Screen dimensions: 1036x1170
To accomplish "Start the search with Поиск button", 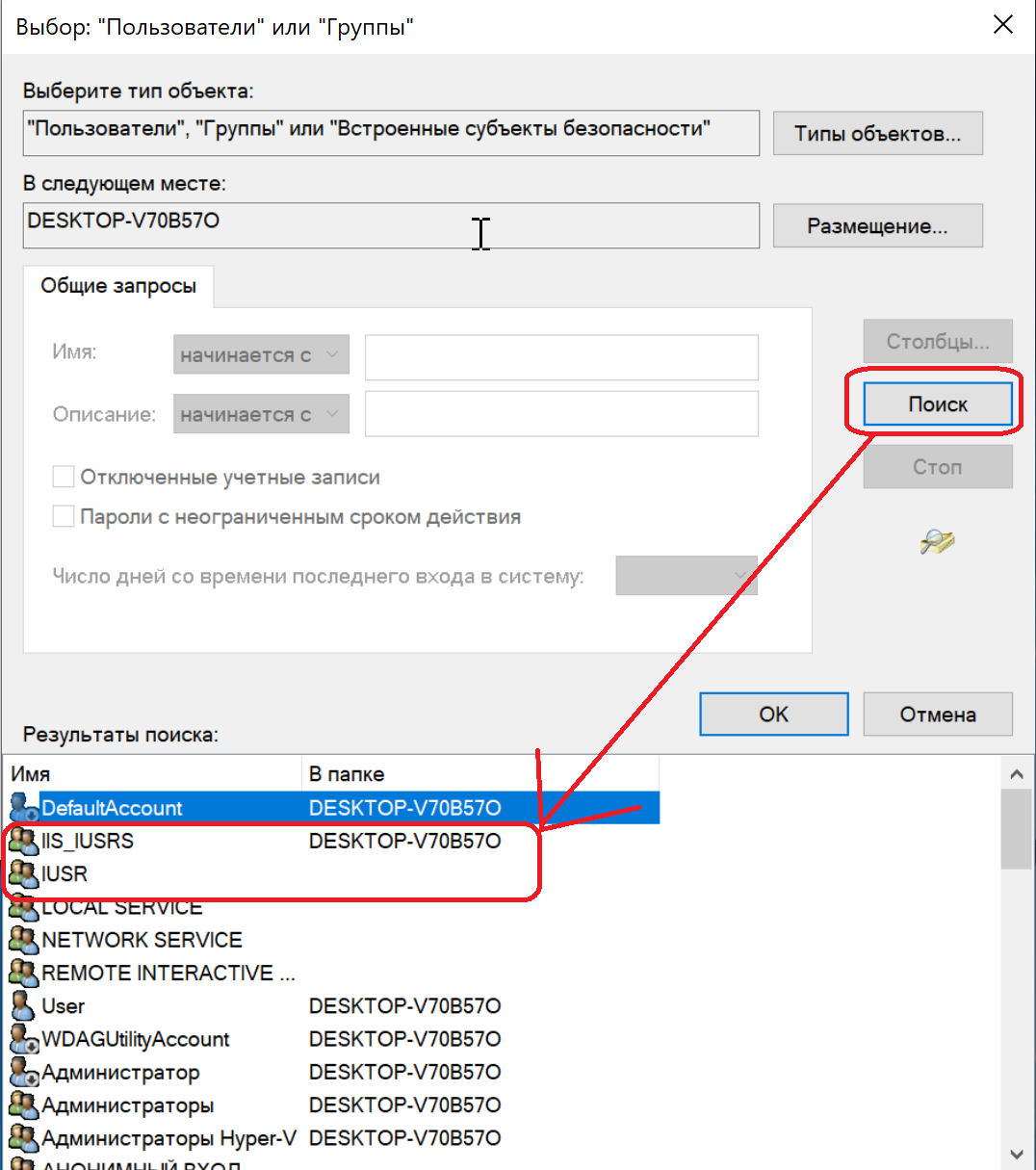I will click(x=938, y=404).
